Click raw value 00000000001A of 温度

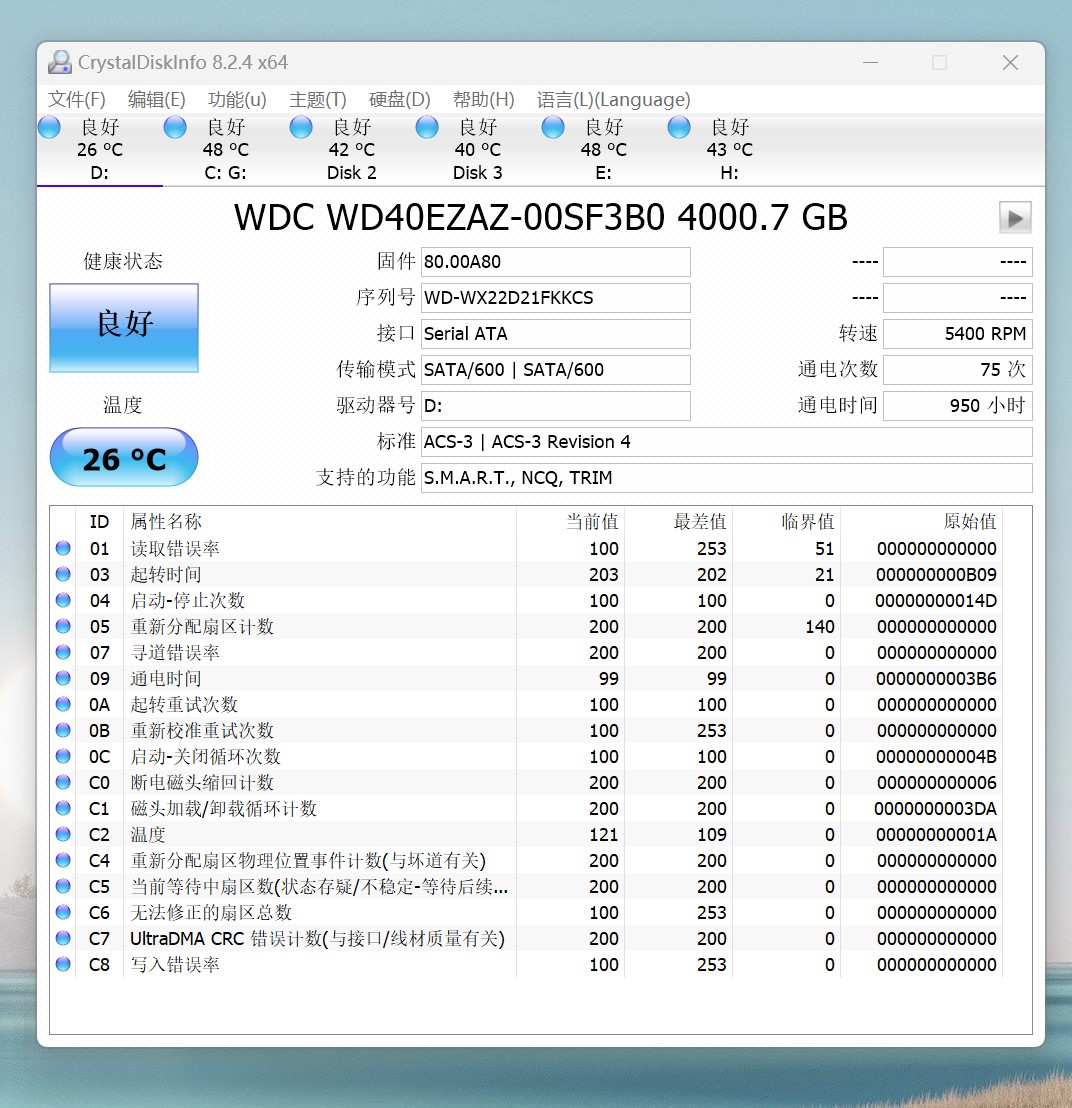point(936,835)
